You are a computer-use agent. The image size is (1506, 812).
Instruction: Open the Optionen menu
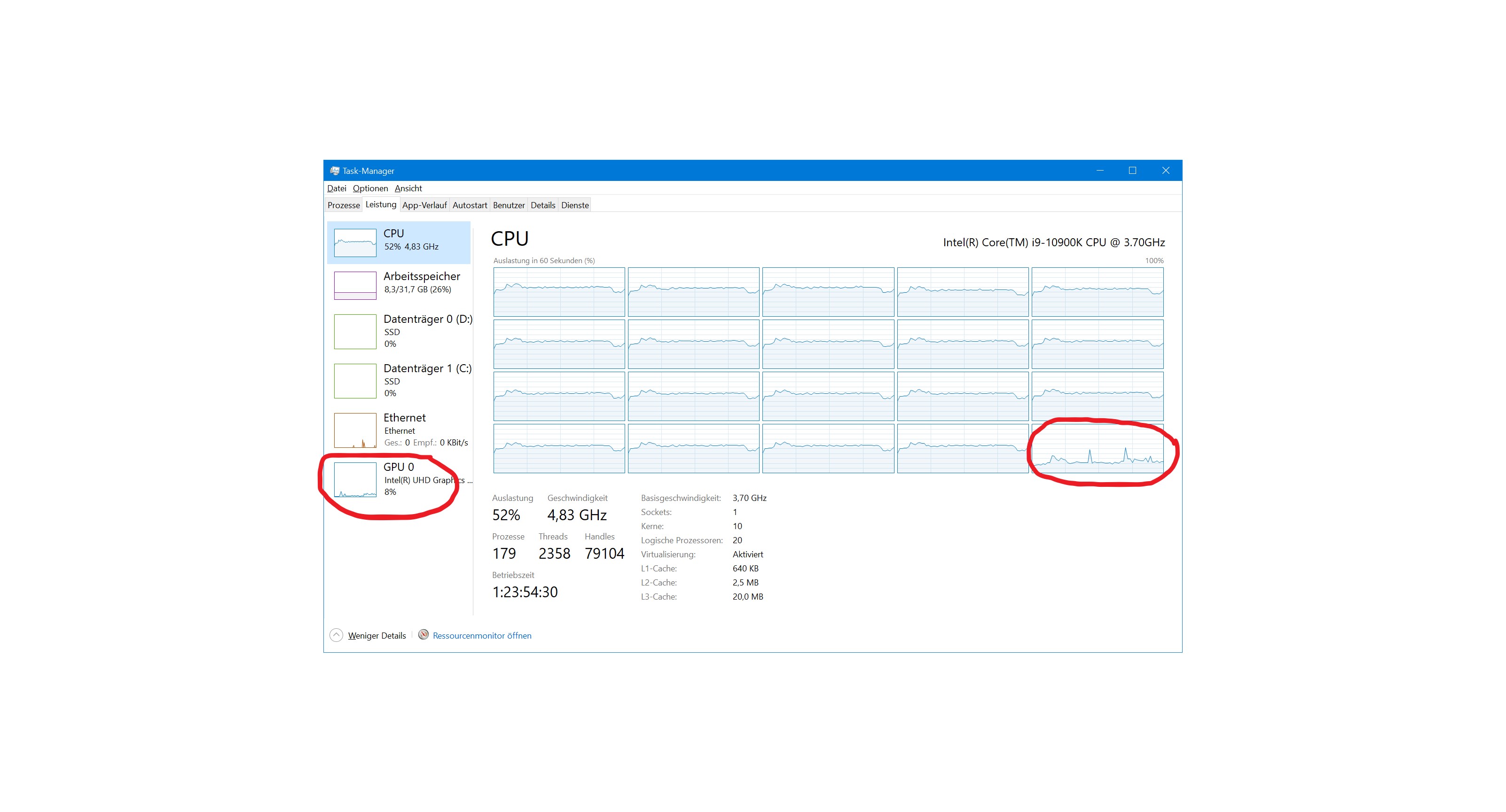(x=370, y=188)
